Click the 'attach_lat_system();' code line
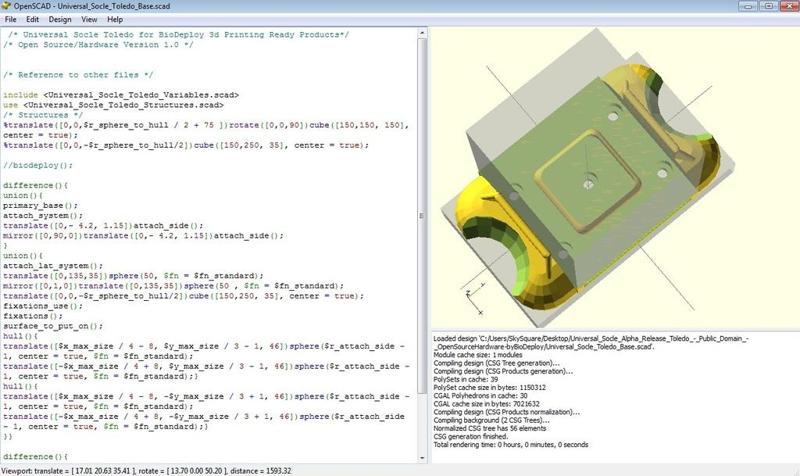Image resolution: width=800 pixels, height=476 pixels. [53, 266]
